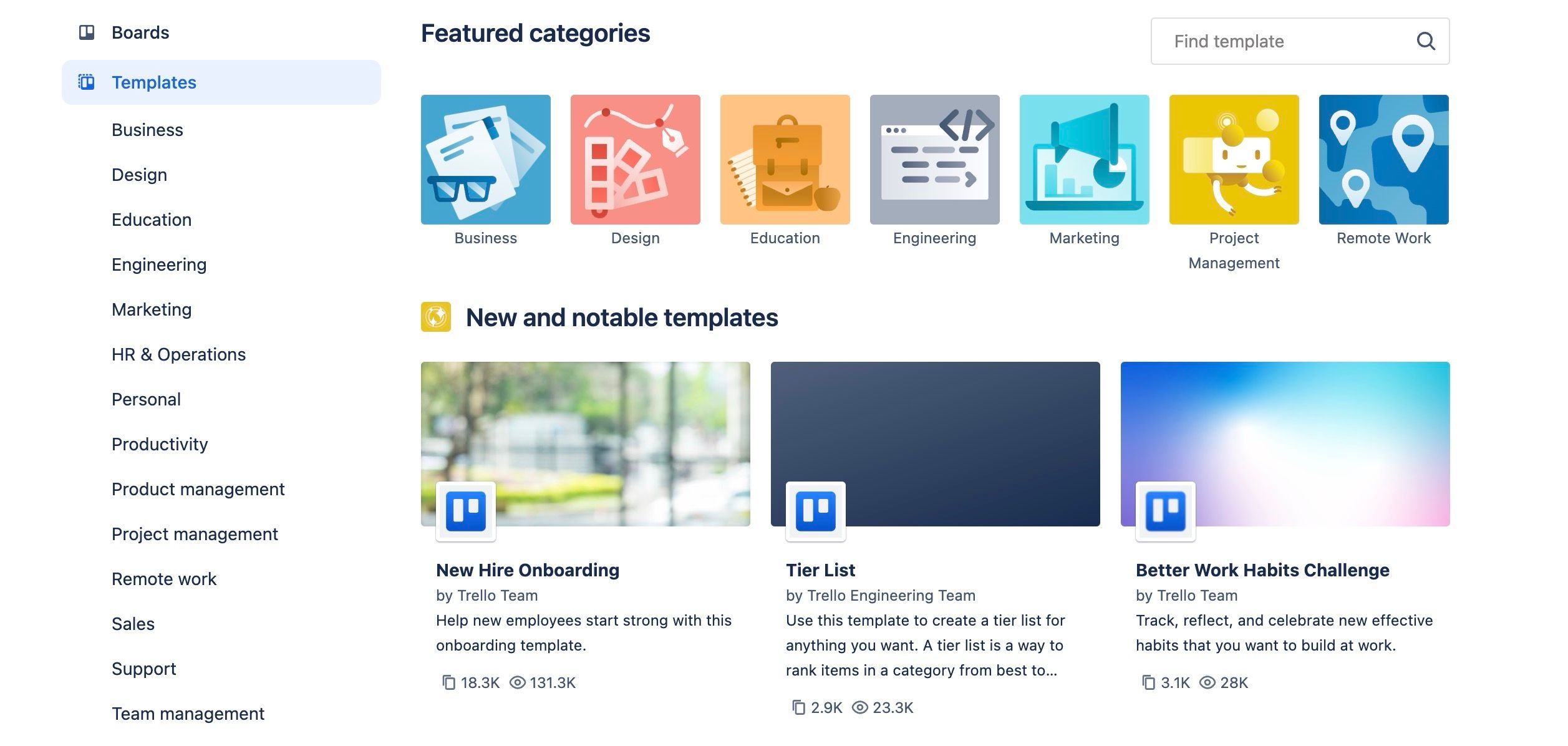Open the Marketing category megaphone icon
This screenshot has width=1568, height=746.
pos(1084,160)
